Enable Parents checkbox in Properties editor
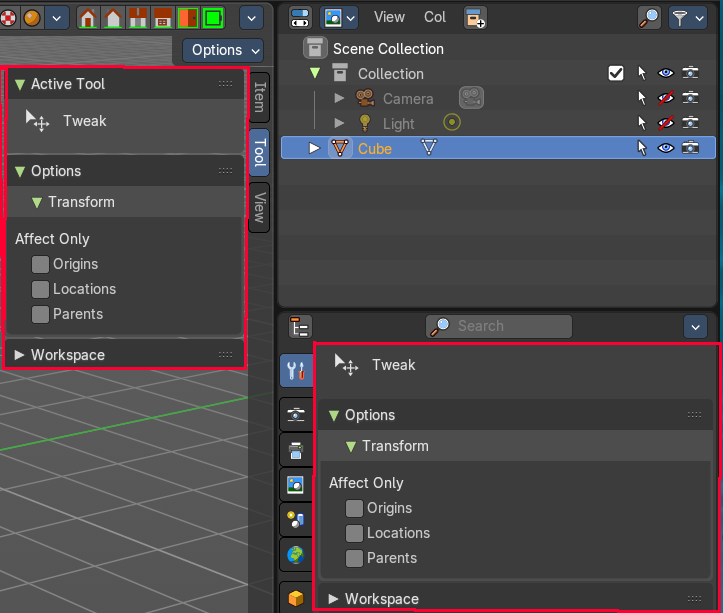Viewport: 723px width, 613px height. 354,558
